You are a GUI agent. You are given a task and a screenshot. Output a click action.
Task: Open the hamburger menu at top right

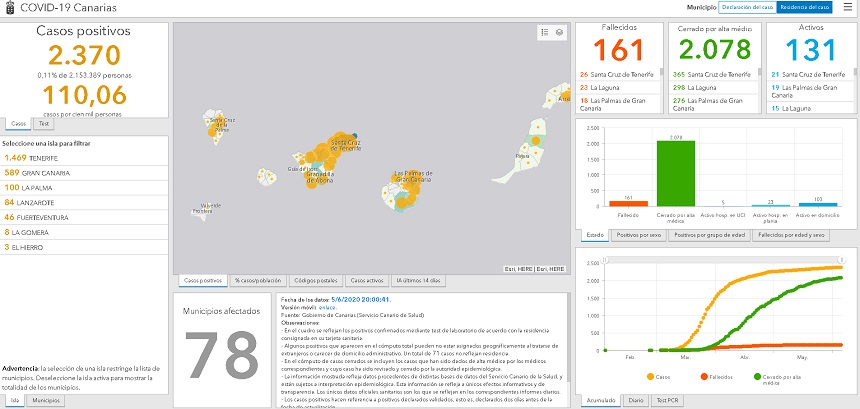(x=847, y=8)
